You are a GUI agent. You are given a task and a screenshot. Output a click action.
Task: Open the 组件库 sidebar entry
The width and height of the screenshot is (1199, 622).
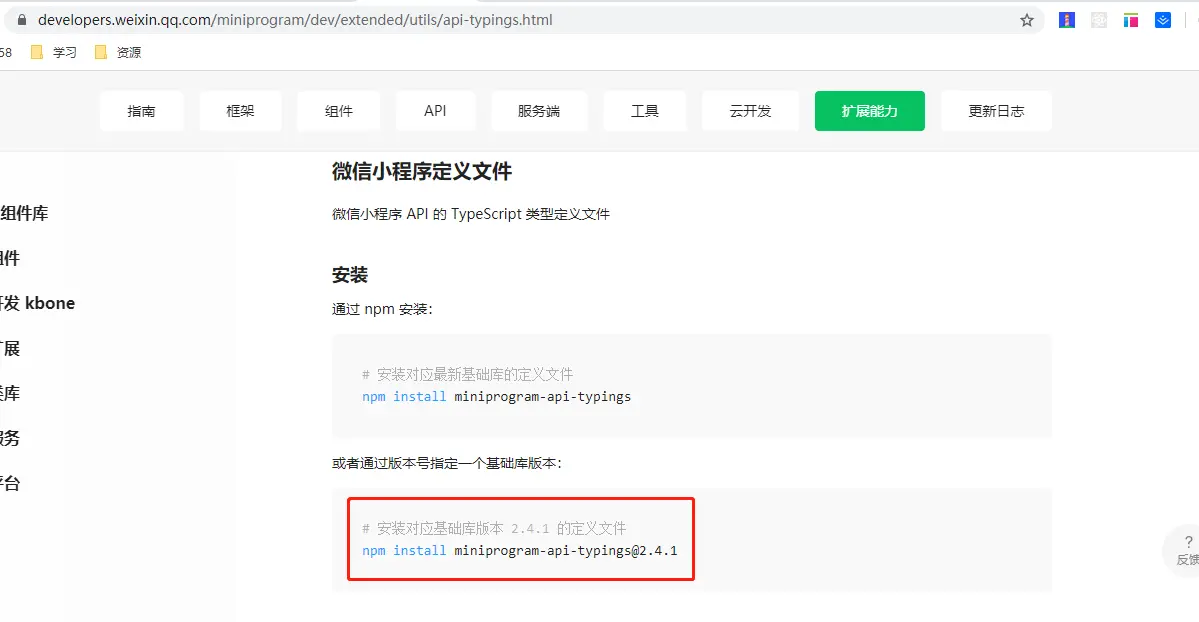point(24,213)
